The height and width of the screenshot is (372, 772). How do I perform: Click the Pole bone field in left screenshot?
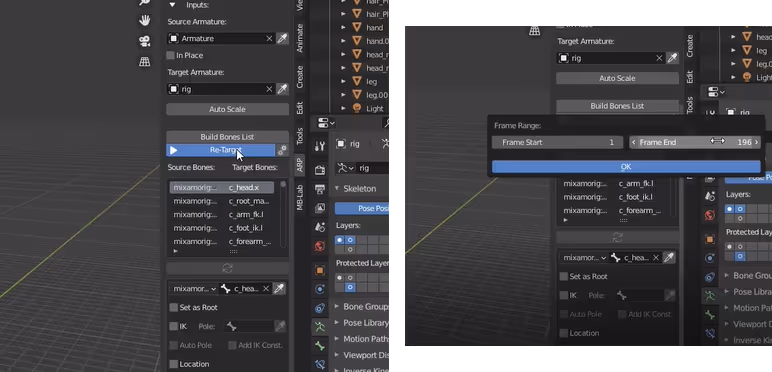[249, 326]
